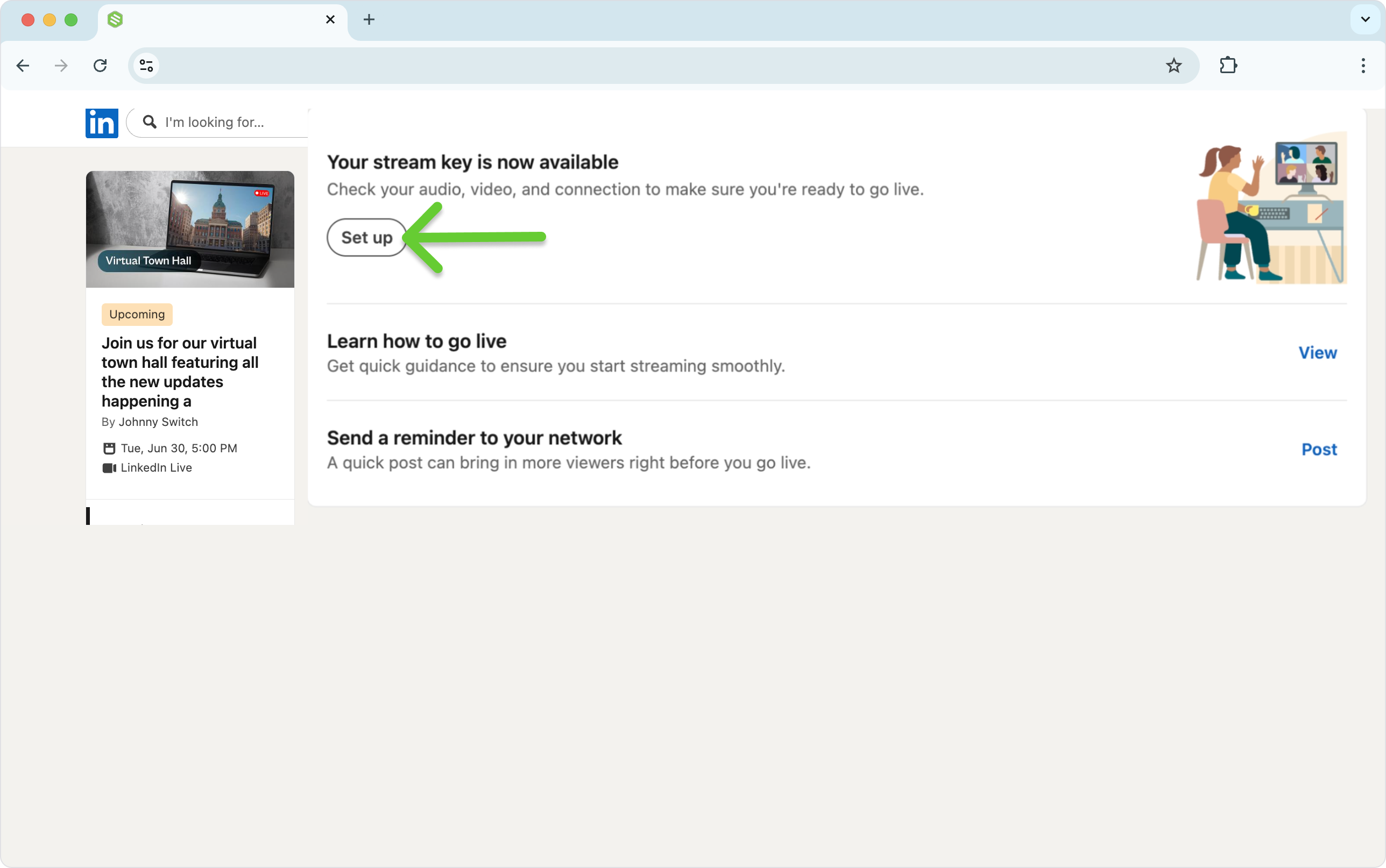Click View next to Learn how to go live

[x=1318, y=352]
